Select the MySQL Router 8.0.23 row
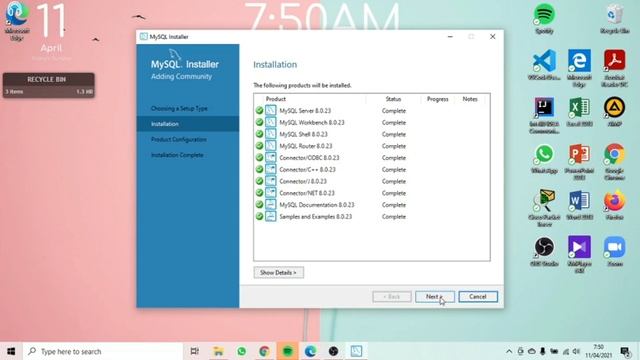This screenshot has width=640, height=360. 371,146
